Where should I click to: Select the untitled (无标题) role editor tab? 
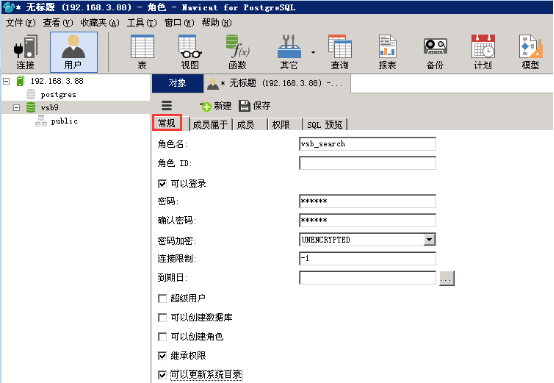[277, 83]
